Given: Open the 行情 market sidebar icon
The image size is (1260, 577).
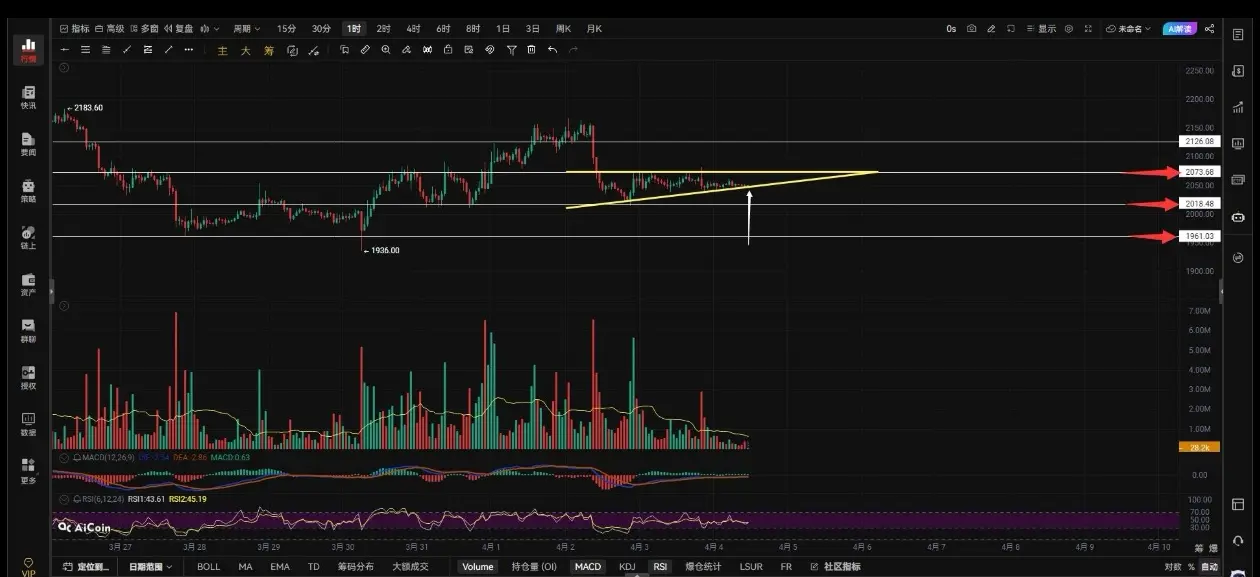Looking at the screenshot, I should coord(28,49).
